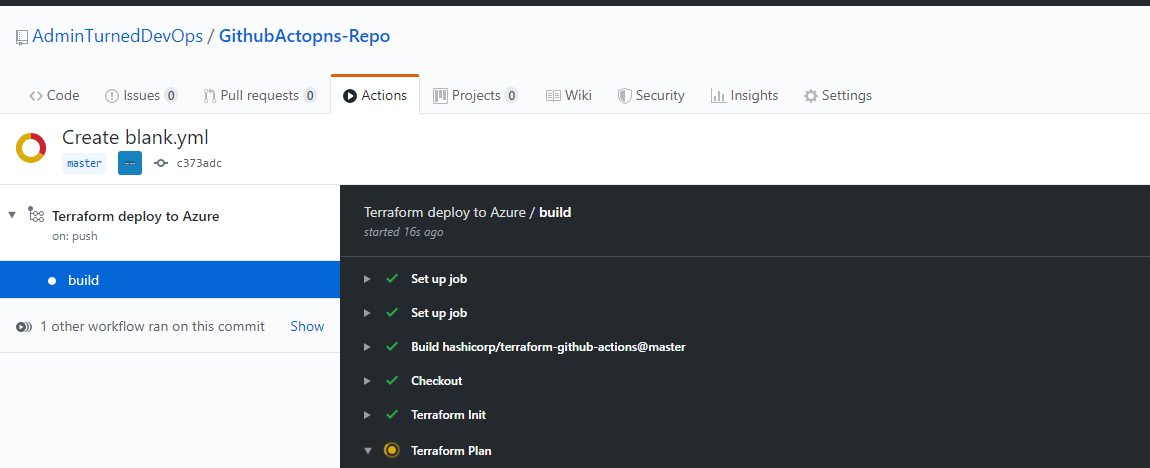The image size is (1150, 468).
Task: Switch to the Projects tab
Action: pos(476,95)
